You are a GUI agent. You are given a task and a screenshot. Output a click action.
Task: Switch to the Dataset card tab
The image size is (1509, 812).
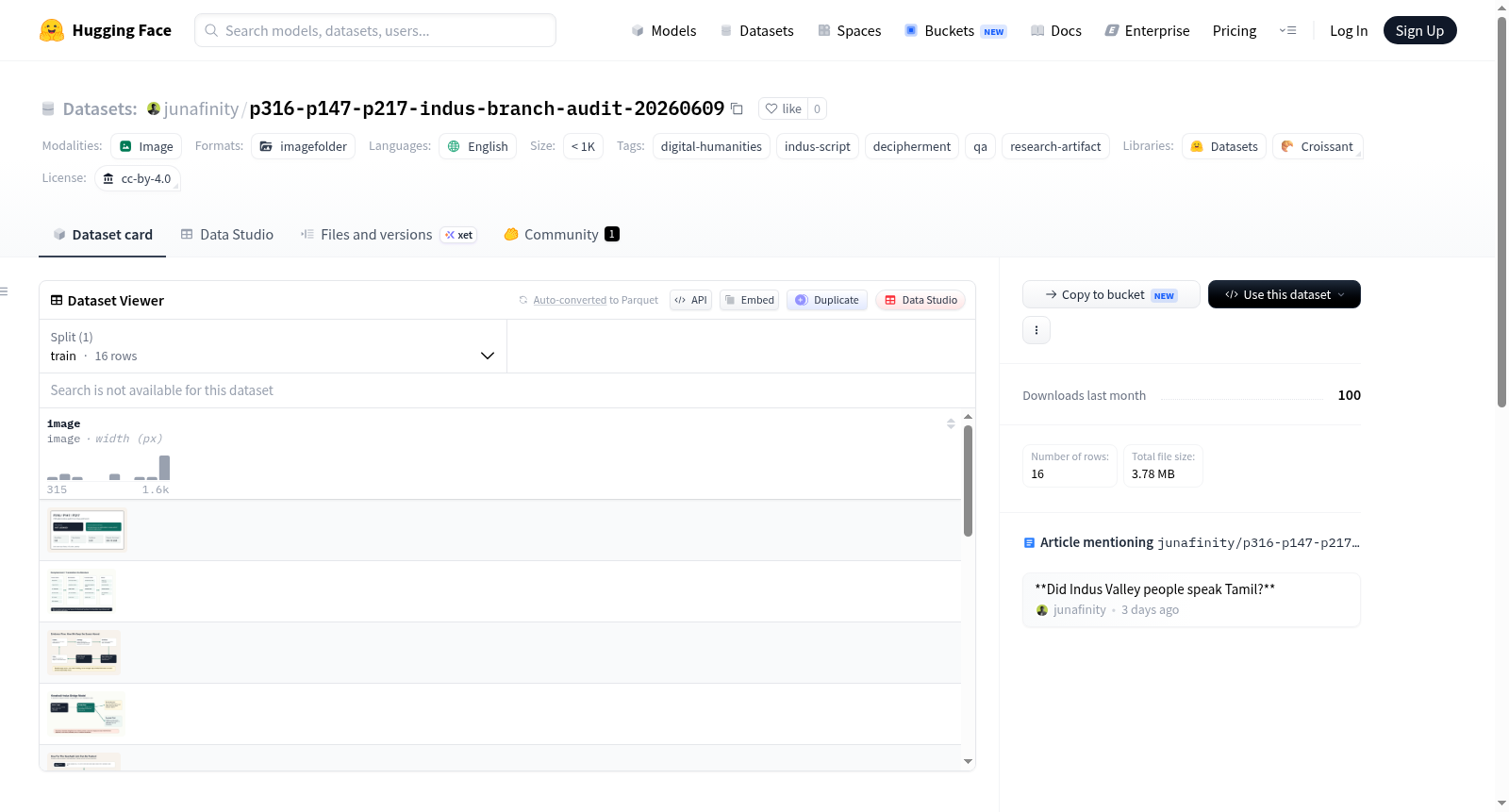click(102, 234)
